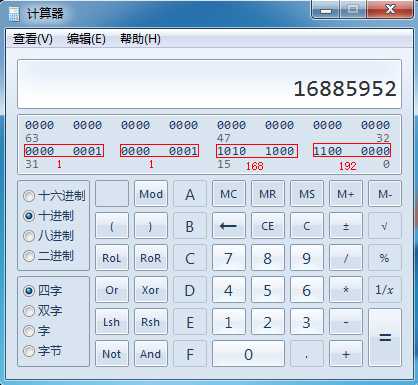The width and height of the screenshot is (418, 385).
Task: Open the 帮助(H) menu
Action: 140,39
